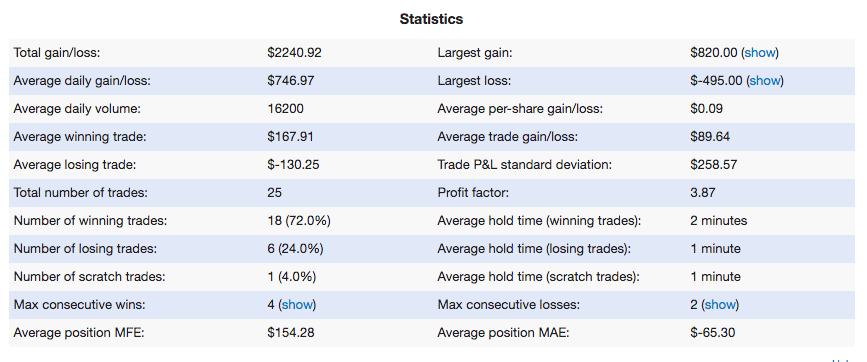
Task: Select the Average daily volume value 16200
Action: tap(285, 109)
